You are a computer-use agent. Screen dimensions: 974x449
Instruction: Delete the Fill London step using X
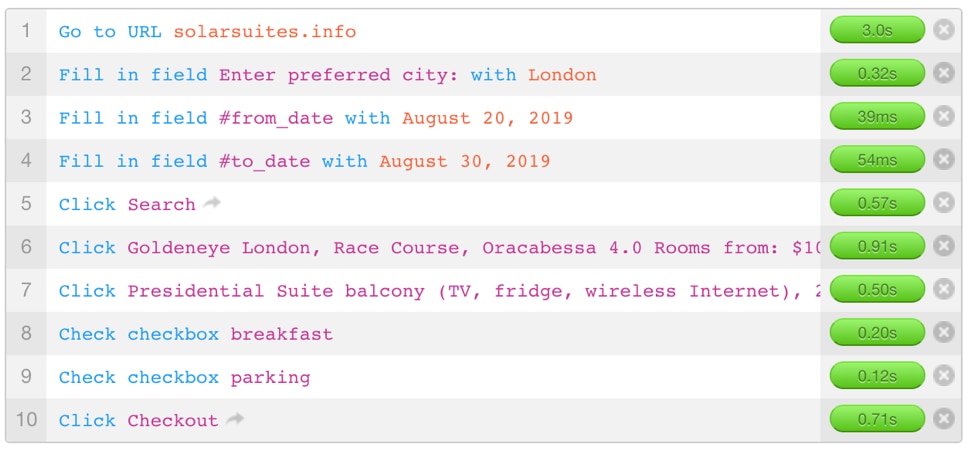pyautogui.click(x=944, y=73)
